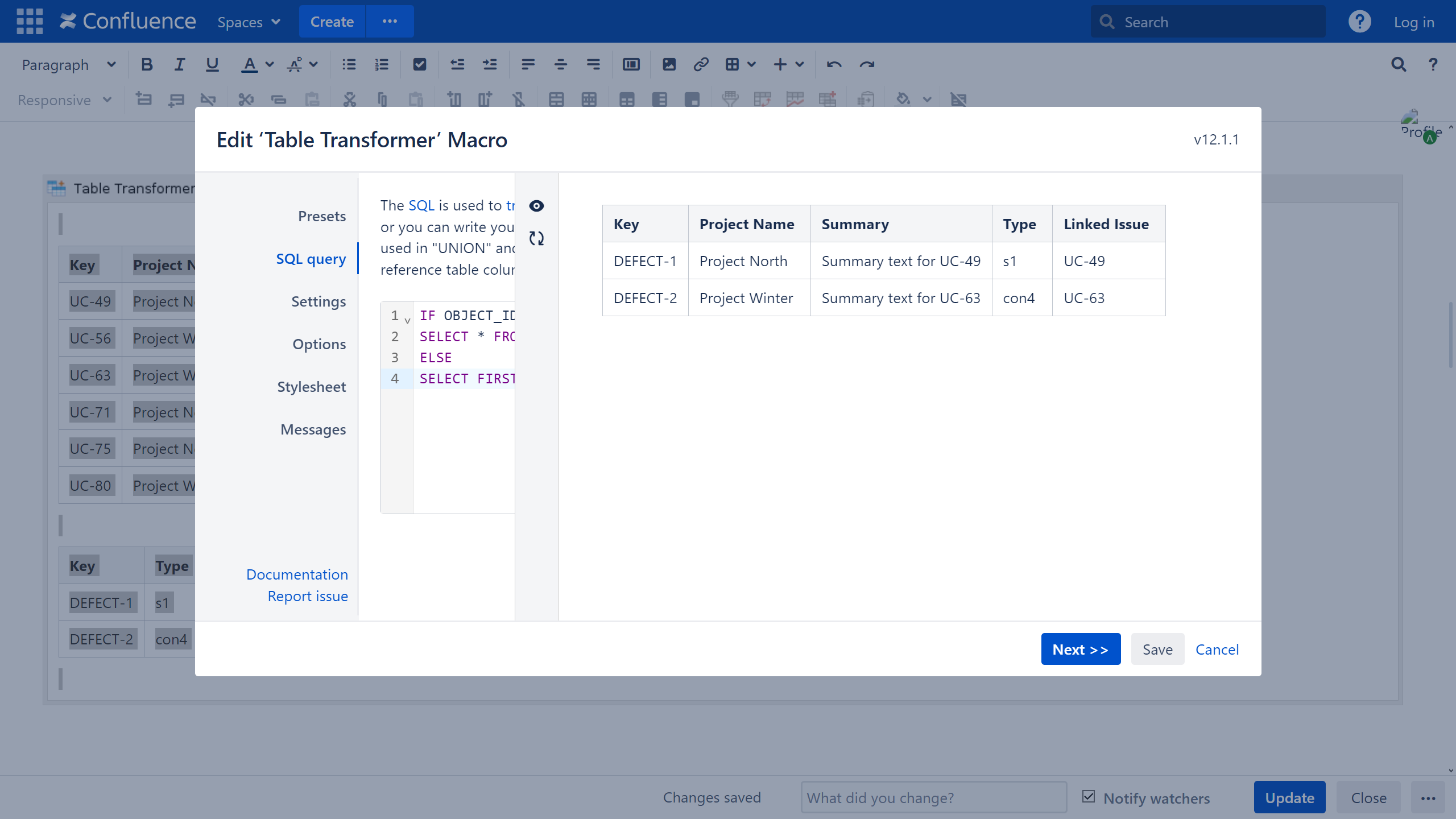Image resolution: width=1456 pixels, height=819 pixels.
Task: Open the text color picker arrow
Action: click(x=270, y=65)
